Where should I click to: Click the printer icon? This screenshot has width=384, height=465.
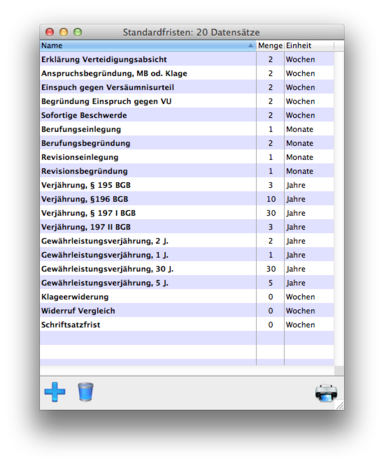point(326,393)
